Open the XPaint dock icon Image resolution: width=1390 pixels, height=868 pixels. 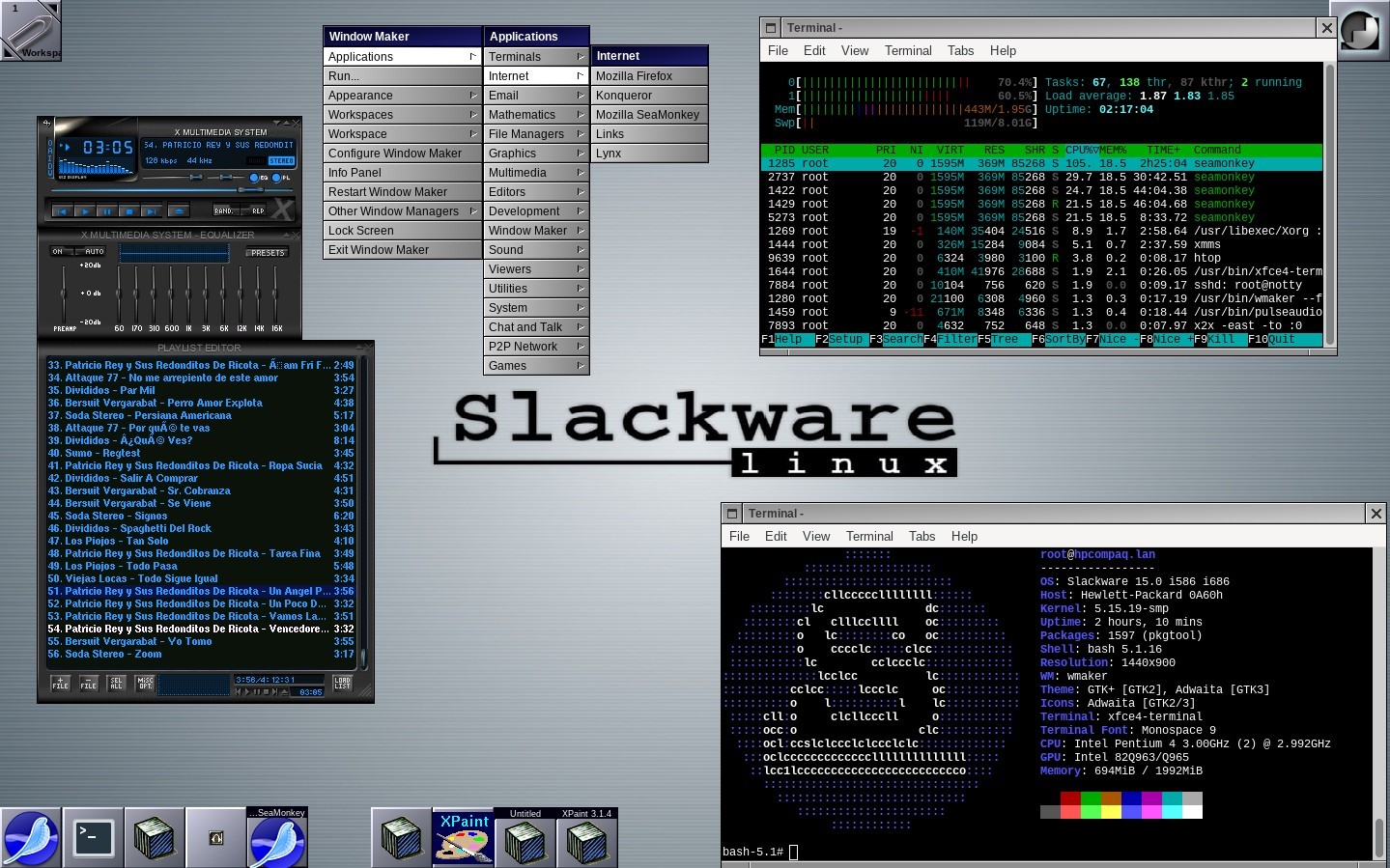click(463, 836)
